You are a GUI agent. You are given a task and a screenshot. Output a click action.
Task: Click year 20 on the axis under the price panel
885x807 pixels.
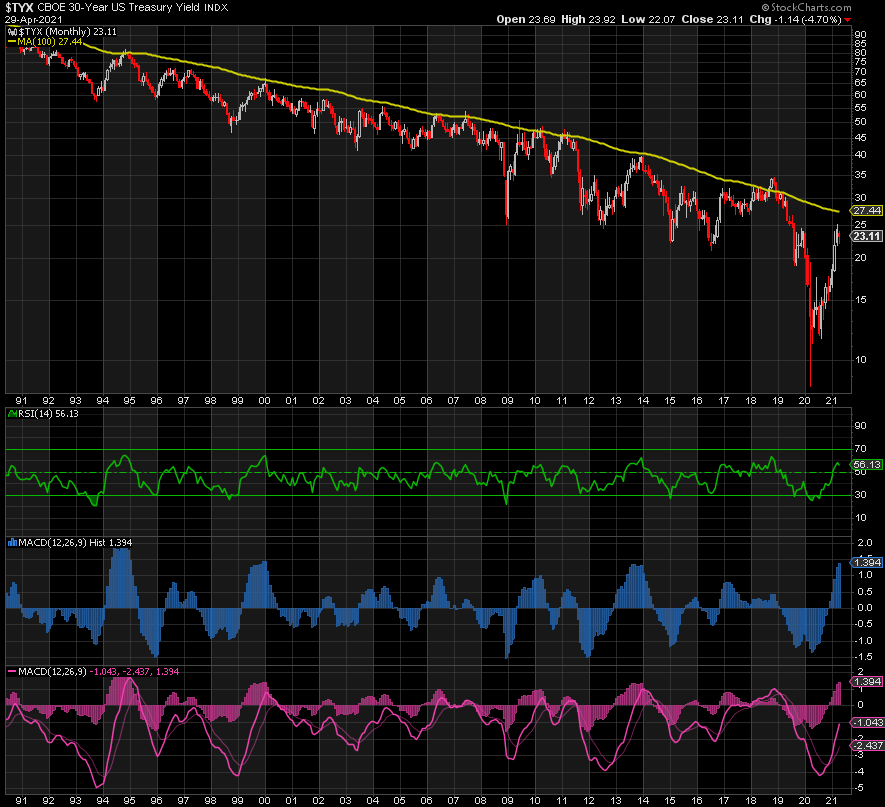[804, 401]
